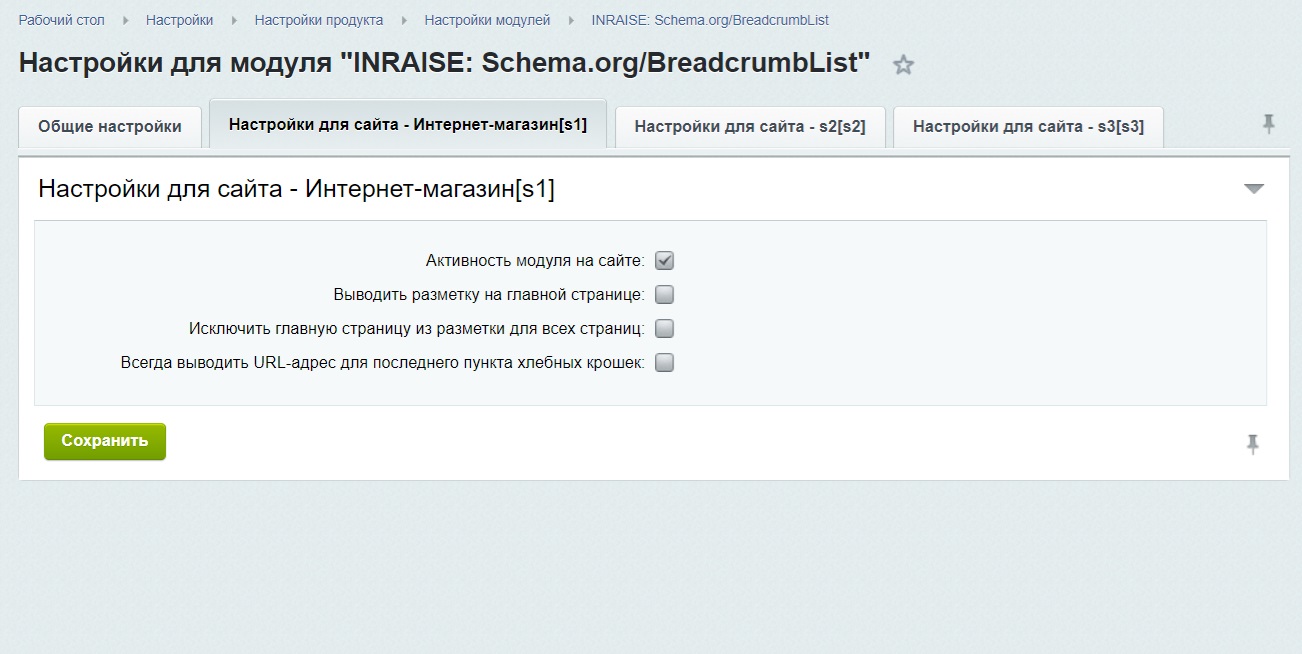Screen dimensions: 1302x654
Task: Disable the Активность модуля на сайте checkbox
Action: 664,261
